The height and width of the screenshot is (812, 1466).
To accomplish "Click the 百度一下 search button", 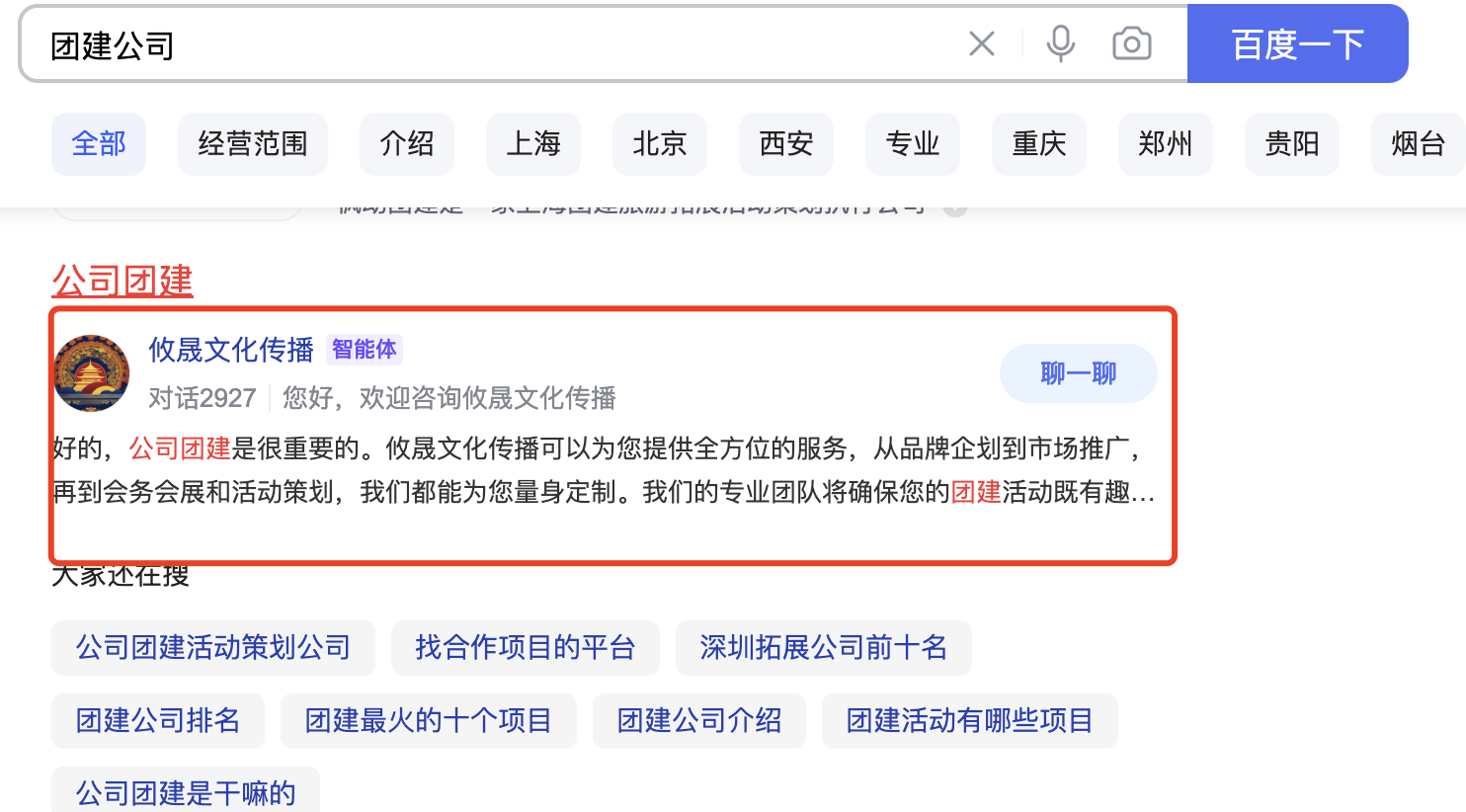I will pyautogui.click(x=1296, y=44).
